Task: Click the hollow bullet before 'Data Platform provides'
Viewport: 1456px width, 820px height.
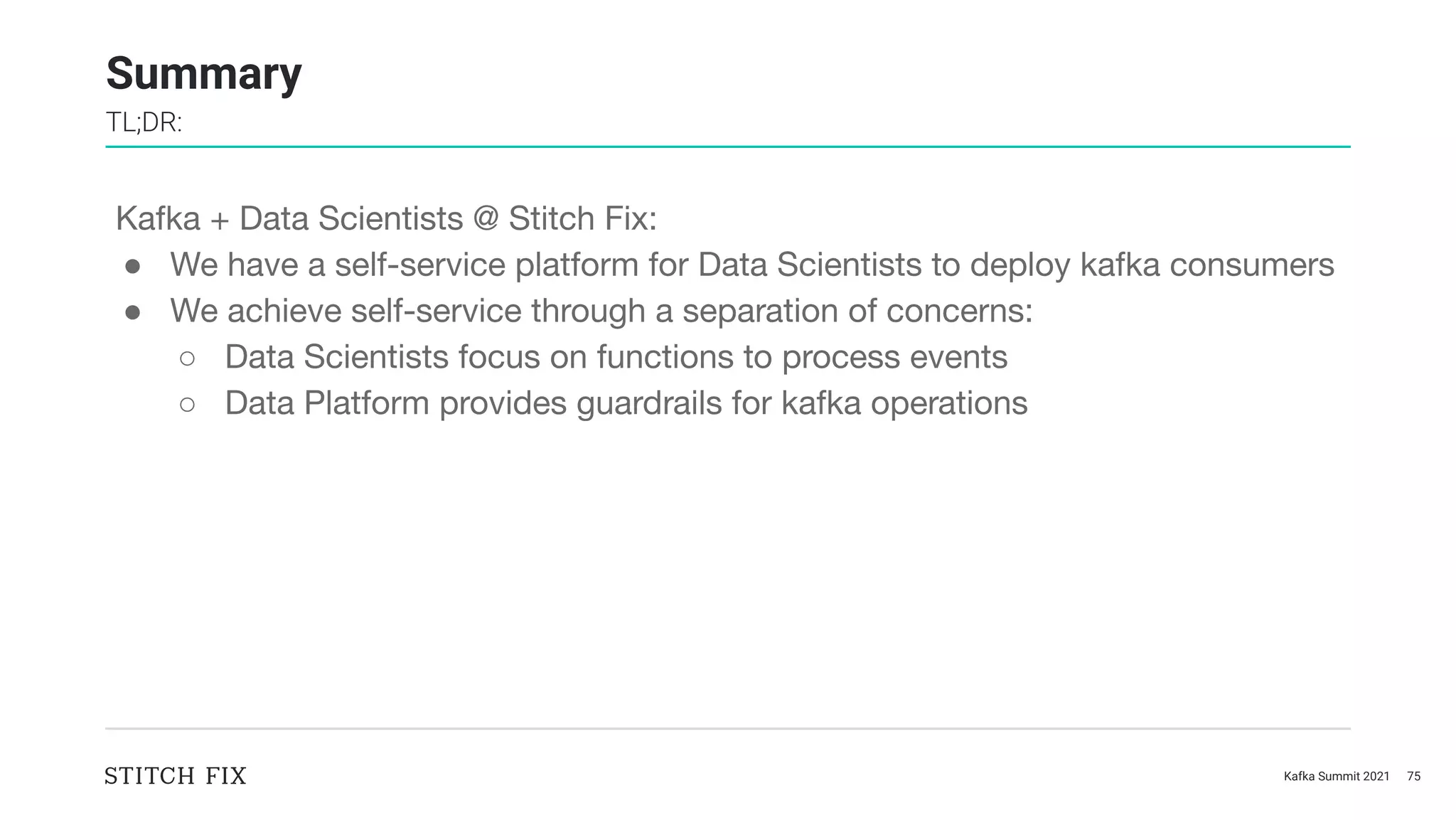Action: [x=187, y=405]
